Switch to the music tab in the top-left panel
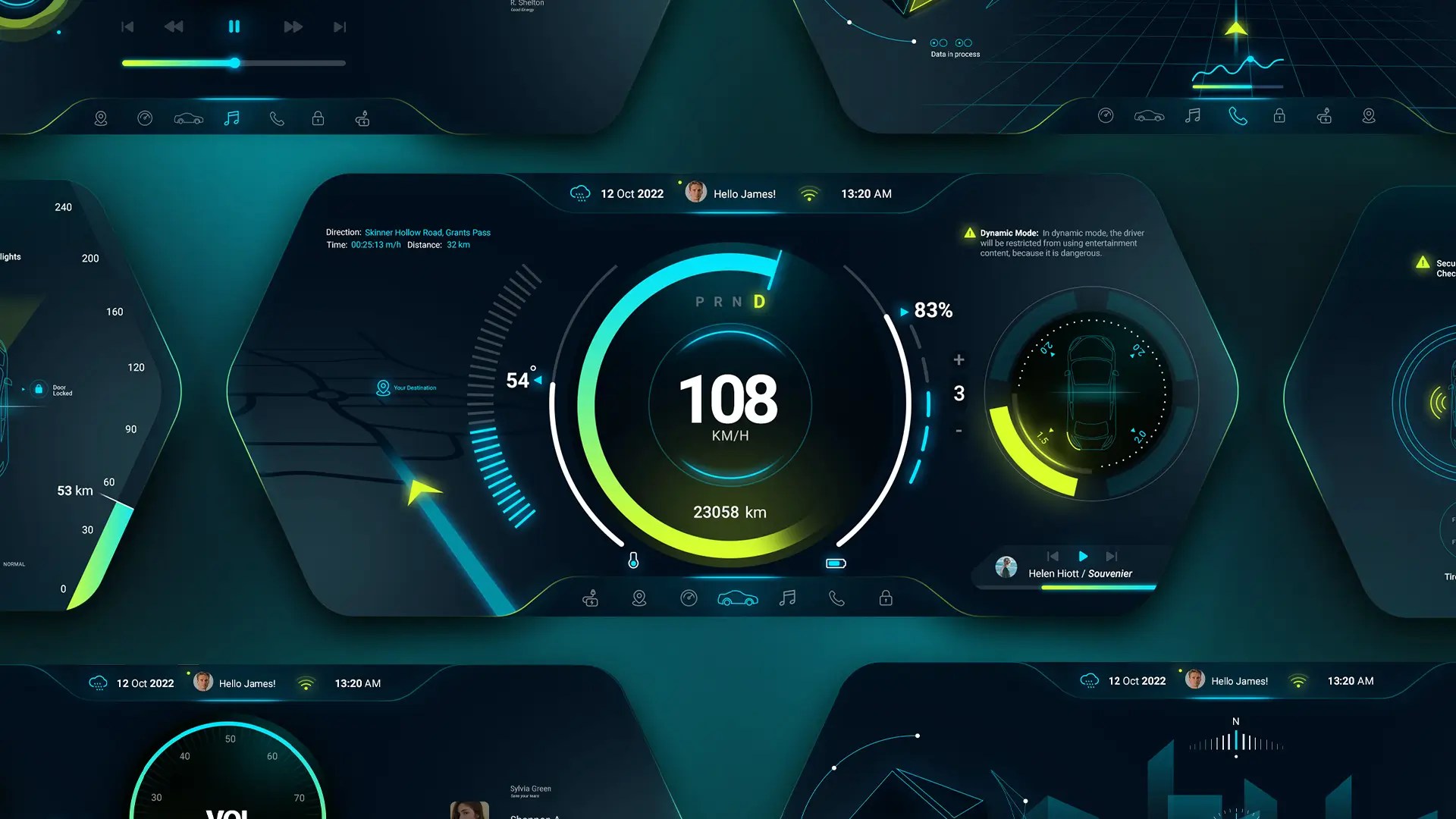The width and height of the screenshot is (1456, 819). pos(233,118)
